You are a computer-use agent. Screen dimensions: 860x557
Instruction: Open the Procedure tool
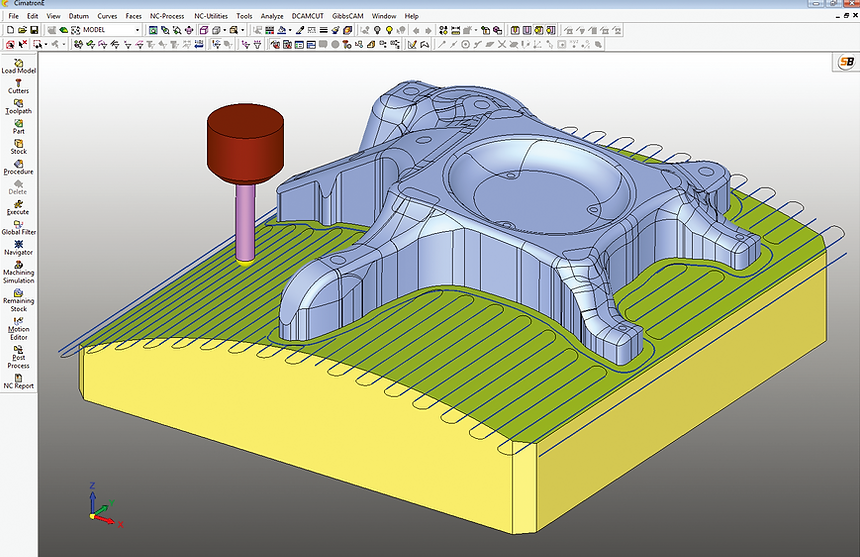coord(18,166)
